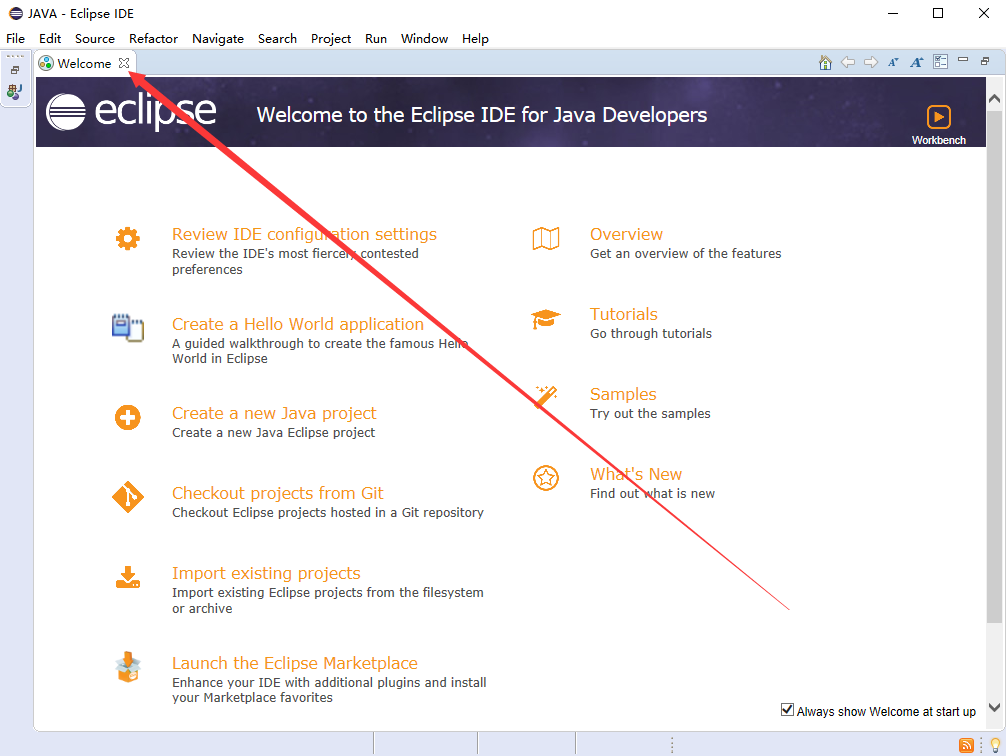Open the Samples link
The image size is (1006, 756).
click(x=623, y=394)
